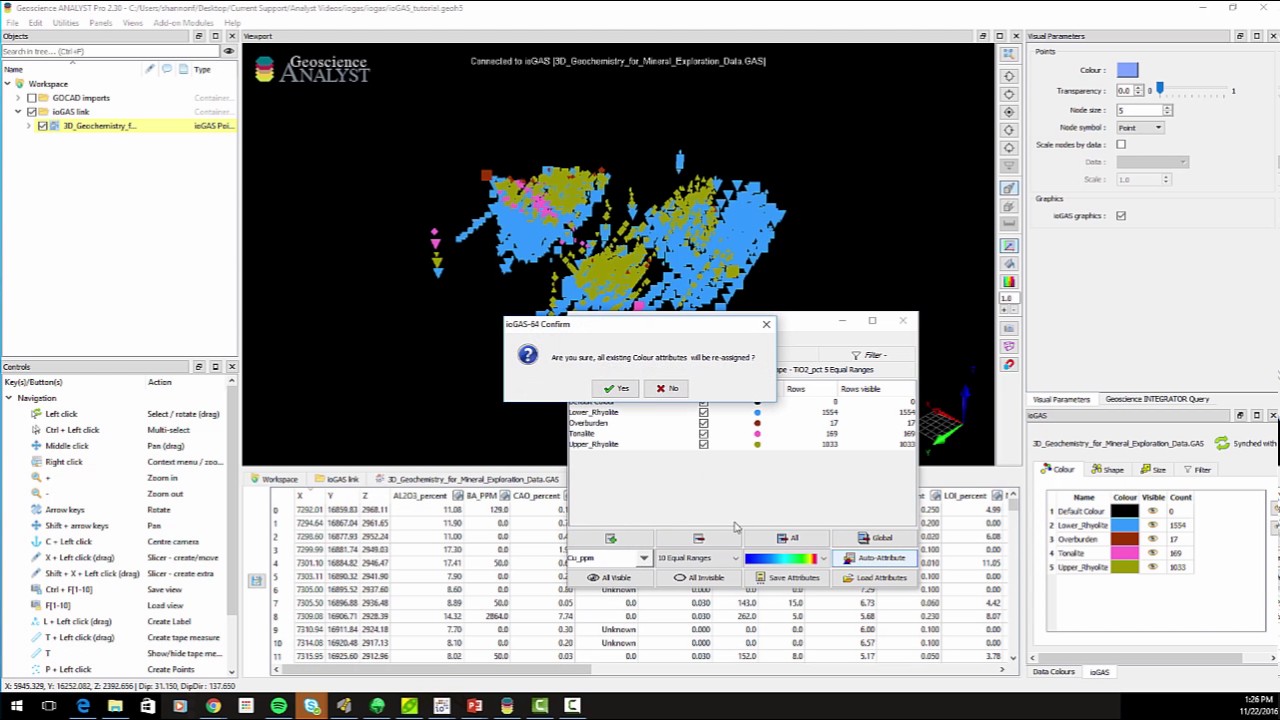The height and width of the screenshot is (720, 1280).
Task: Open the Views menu
Action: 133,22
